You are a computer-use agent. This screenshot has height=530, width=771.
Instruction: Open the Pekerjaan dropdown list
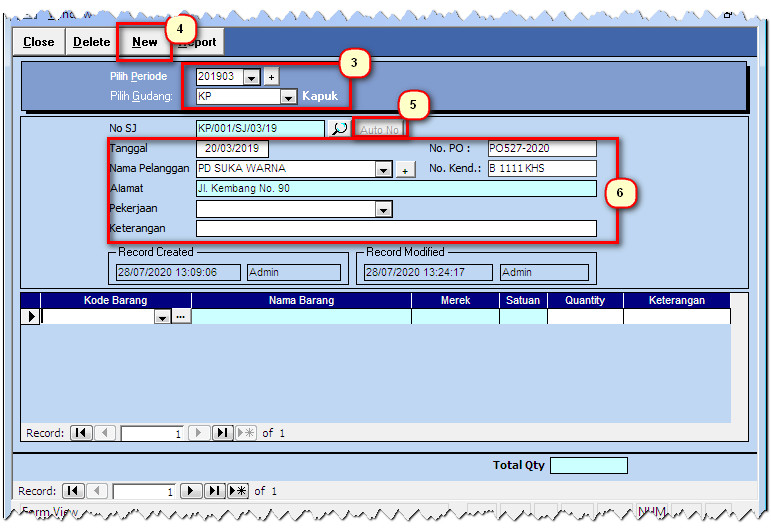click(x=383, y=209)
